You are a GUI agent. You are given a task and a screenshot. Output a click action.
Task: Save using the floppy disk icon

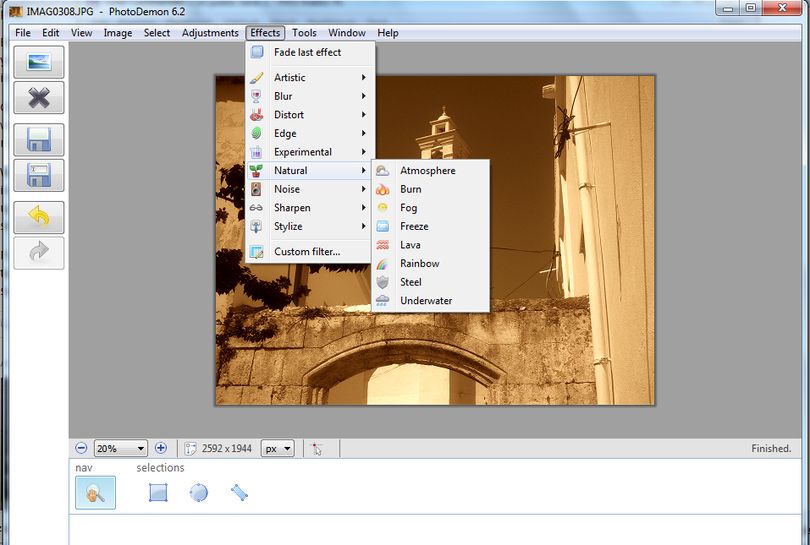coord(39,139)
